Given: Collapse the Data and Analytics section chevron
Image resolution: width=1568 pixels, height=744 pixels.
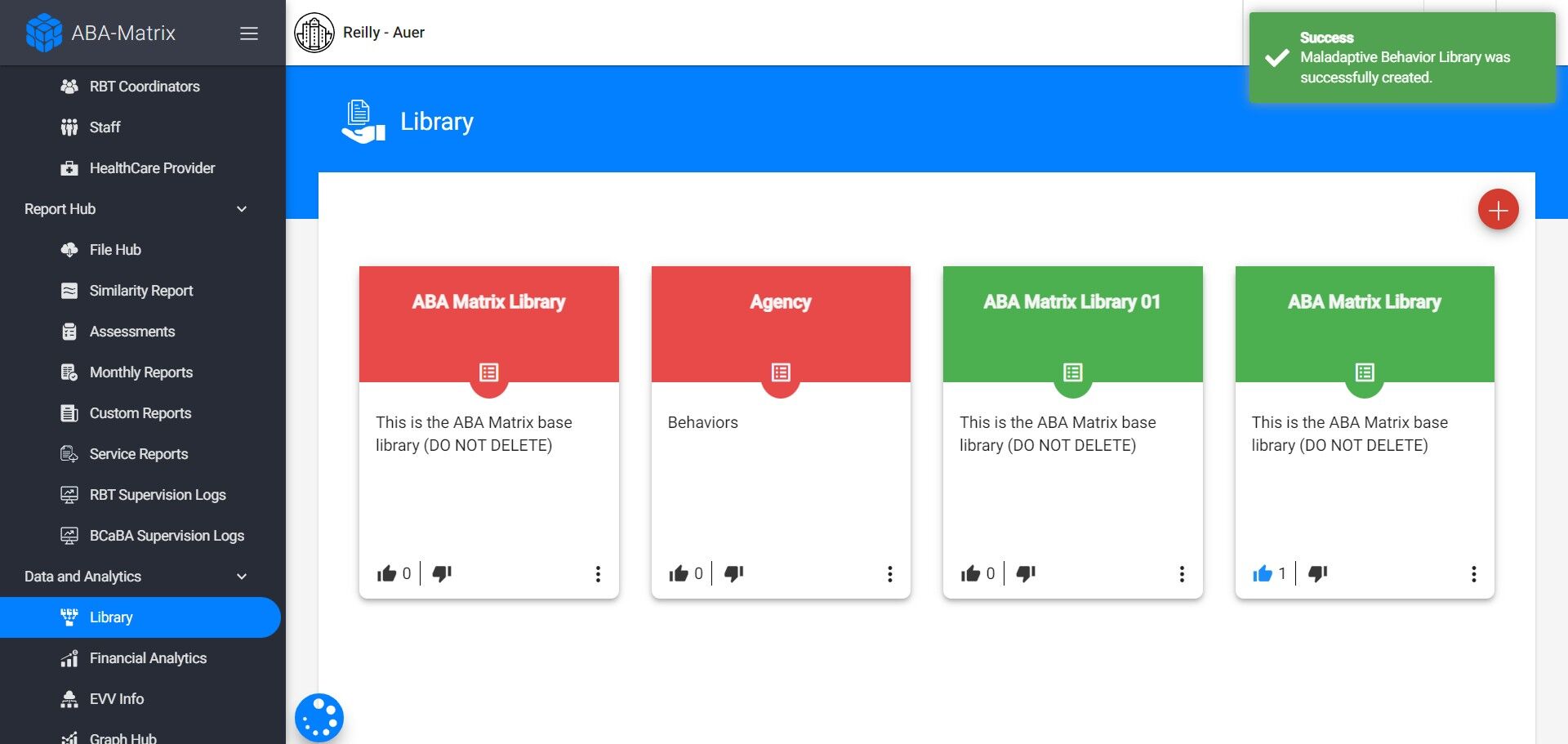Looking at the screenshot, I should click(x=242, y=577).
